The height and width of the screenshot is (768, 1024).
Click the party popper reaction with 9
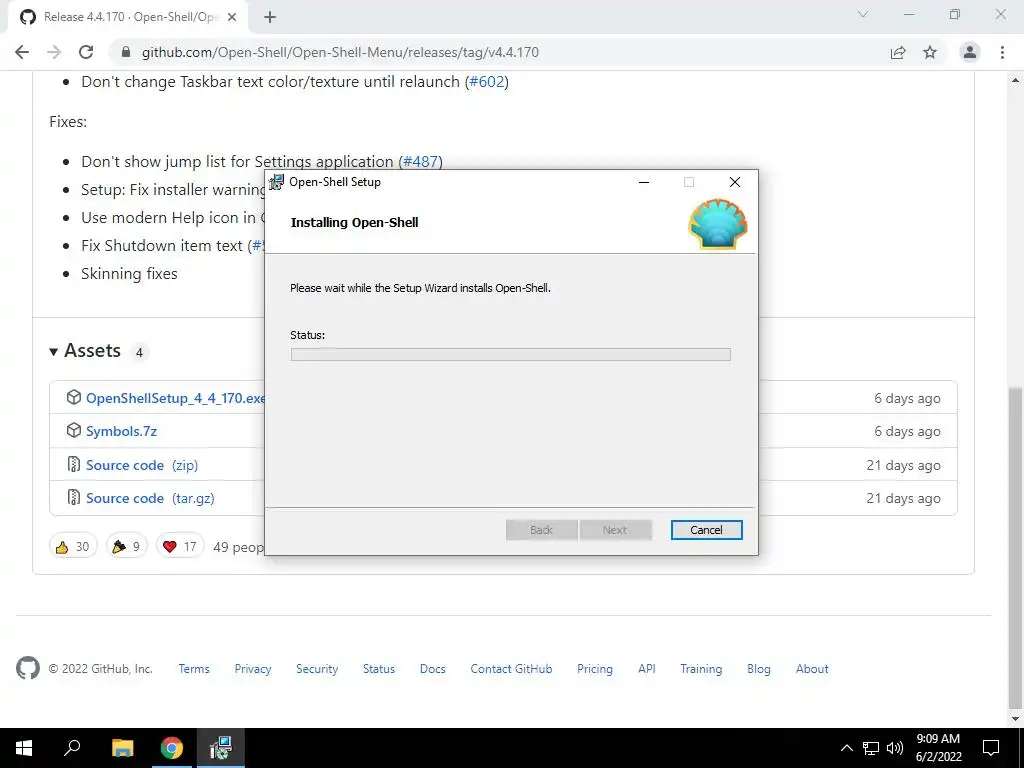tap(126, 547)
